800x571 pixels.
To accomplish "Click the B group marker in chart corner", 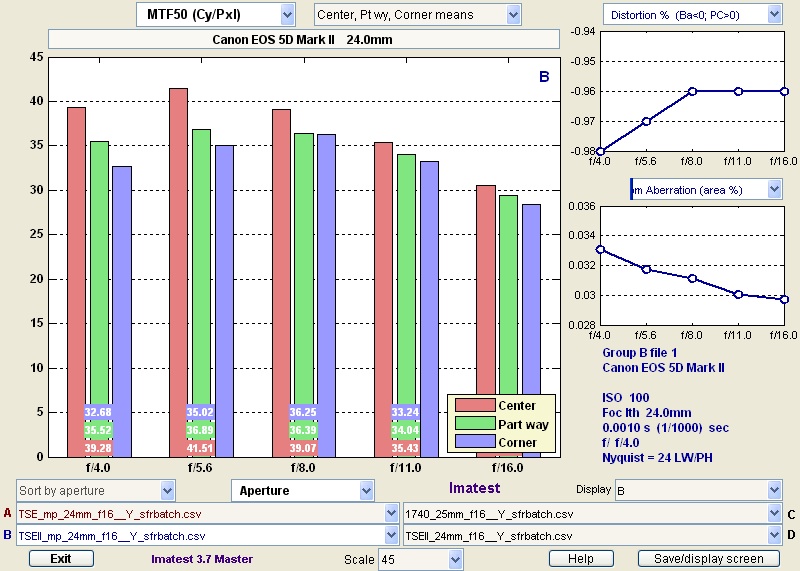I will coord(544,77).
